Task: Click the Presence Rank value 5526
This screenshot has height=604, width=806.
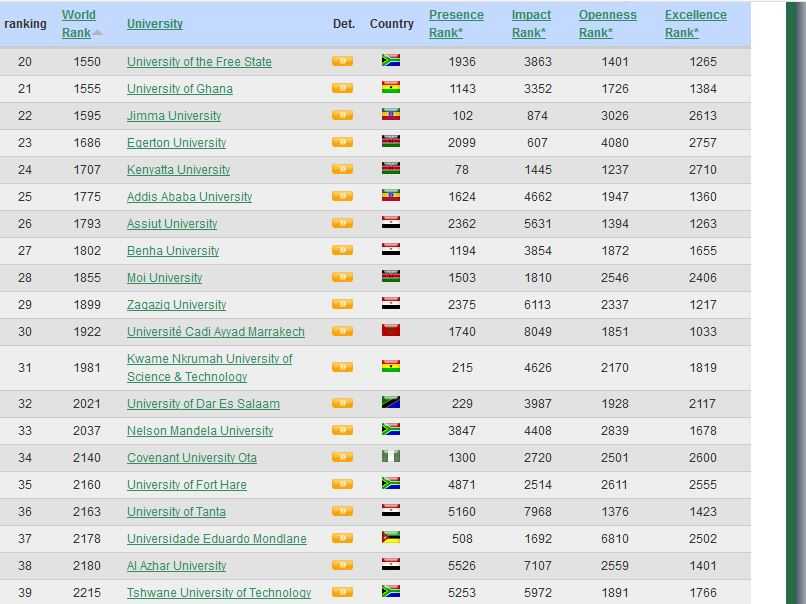Action: tap(462, 566)
